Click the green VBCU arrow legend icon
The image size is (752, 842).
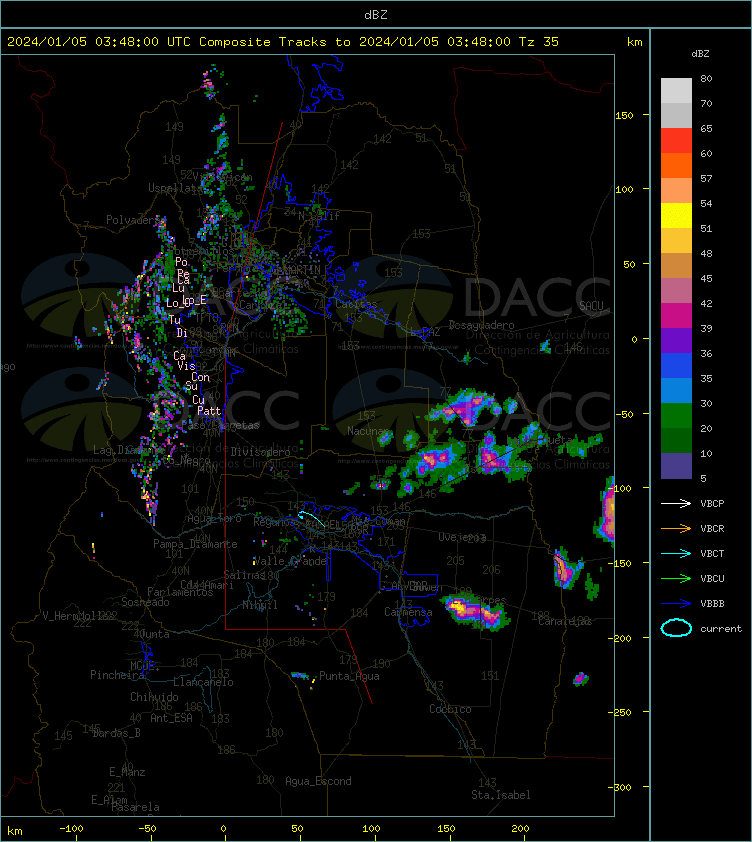coord(676,578)
